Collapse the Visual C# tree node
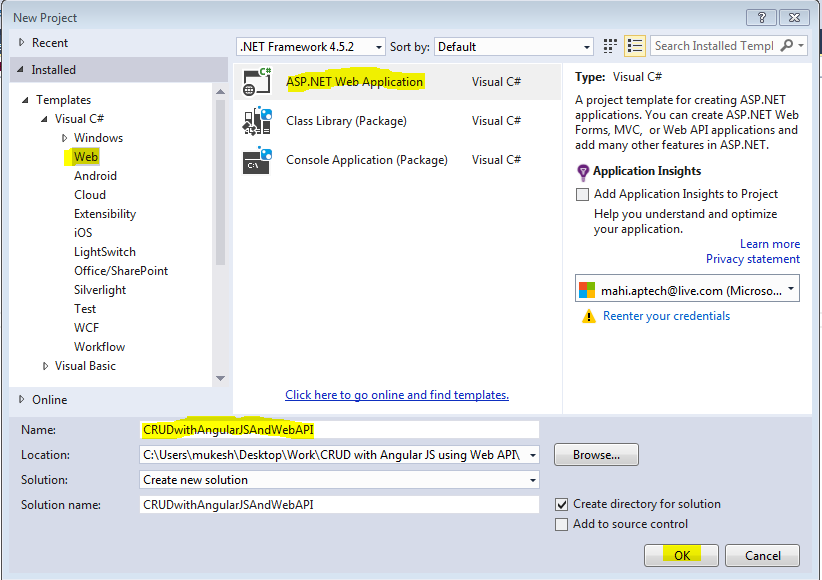The image size is (822, 580). (44, 119)
